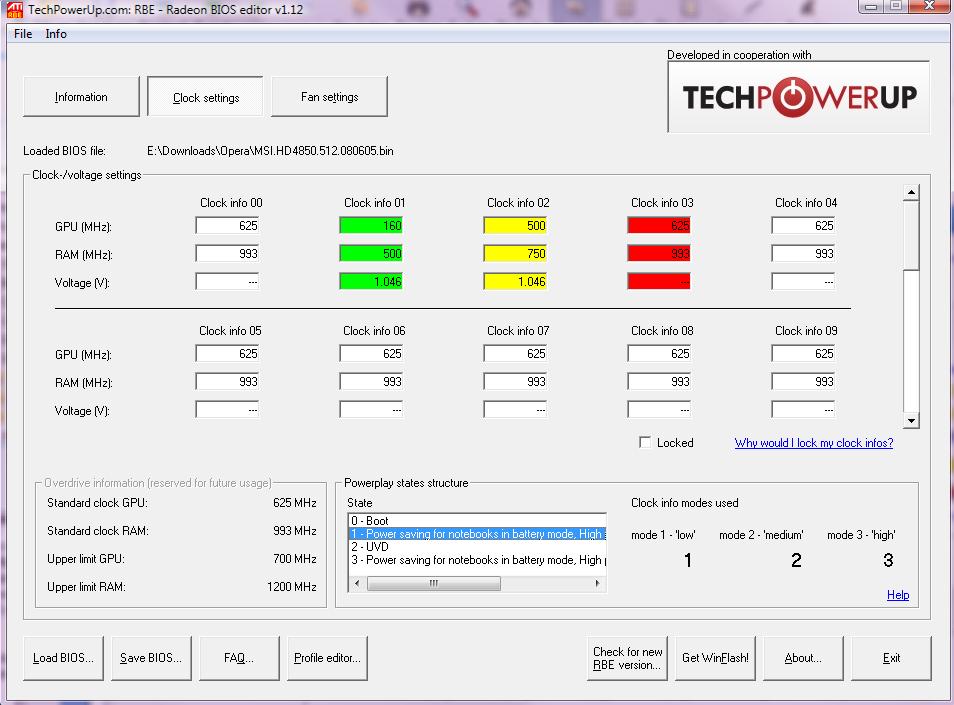Screen dimensions: 954x705
Task: Click Check for new RBE version button
Action: pyautogui.click(x=627, y=658)
